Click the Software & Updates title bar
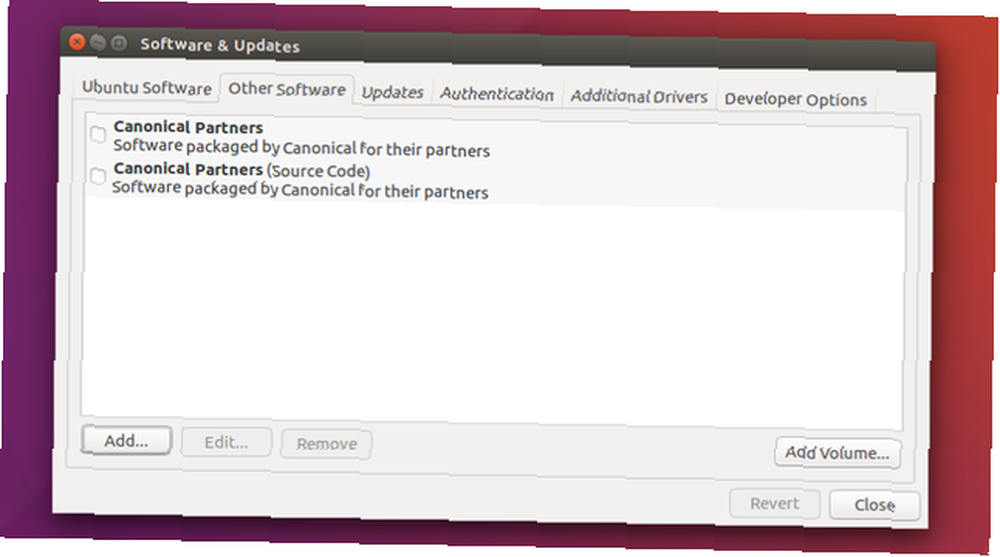The width and height of the screenshot is (1000, 557). 497,50
